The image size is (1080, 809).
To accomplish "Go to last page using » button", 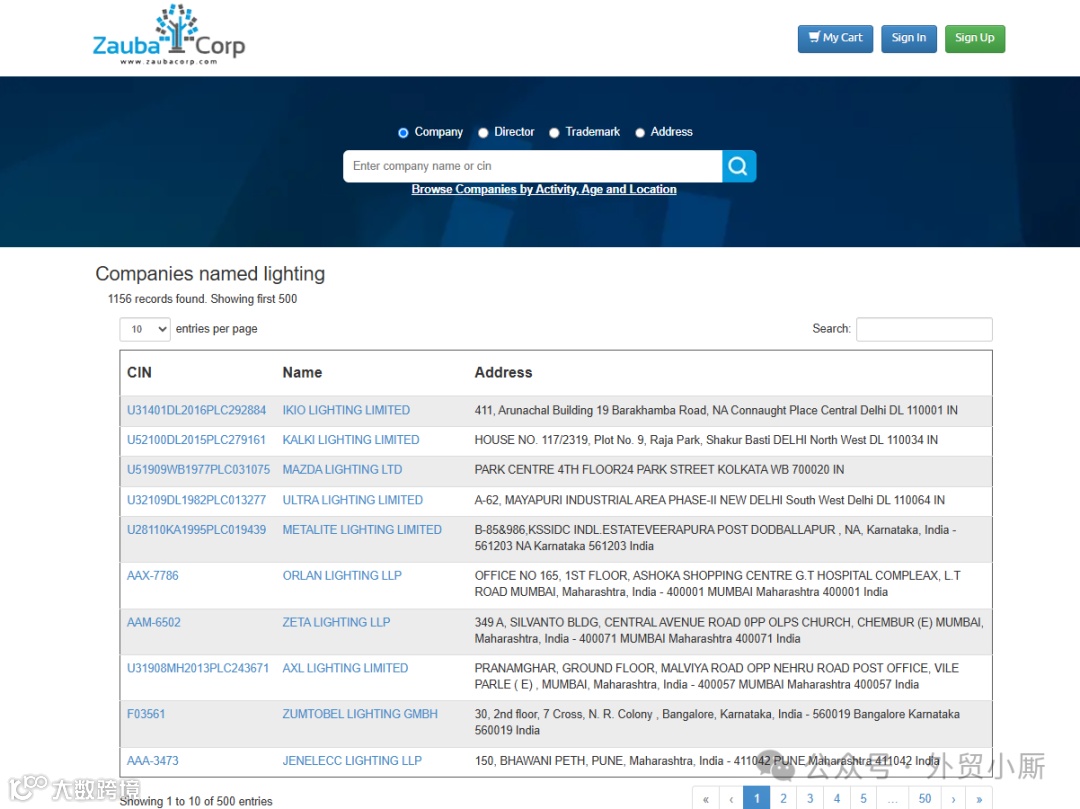I will [979, 799].
